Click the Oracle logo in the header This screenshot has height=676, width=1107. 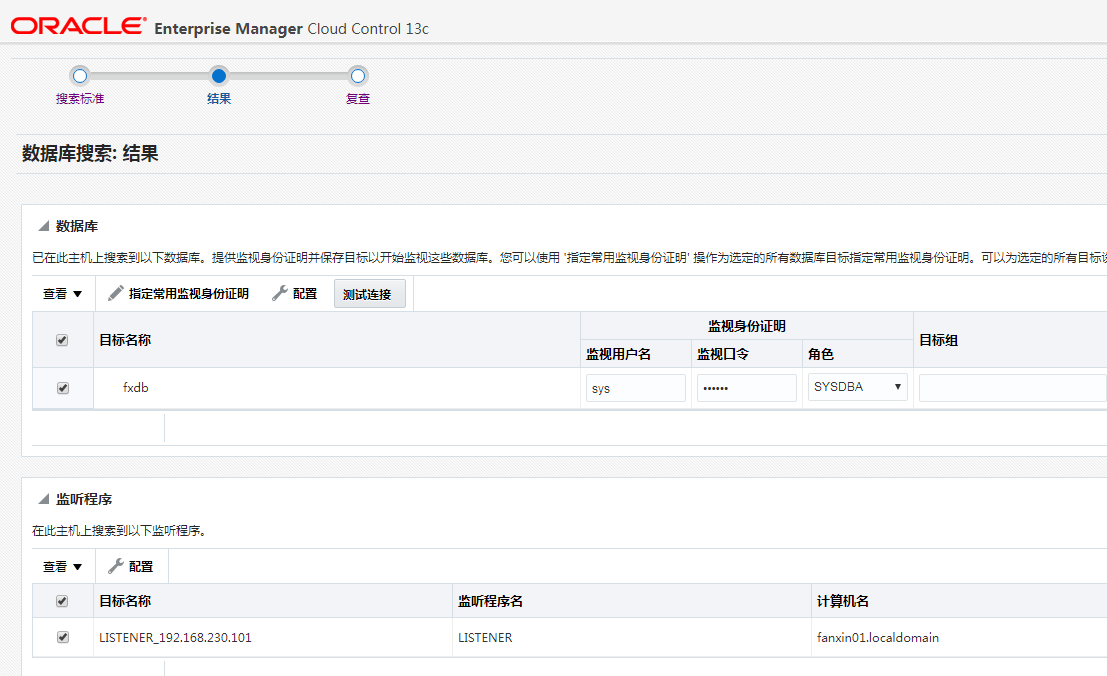tap(75, 27)
